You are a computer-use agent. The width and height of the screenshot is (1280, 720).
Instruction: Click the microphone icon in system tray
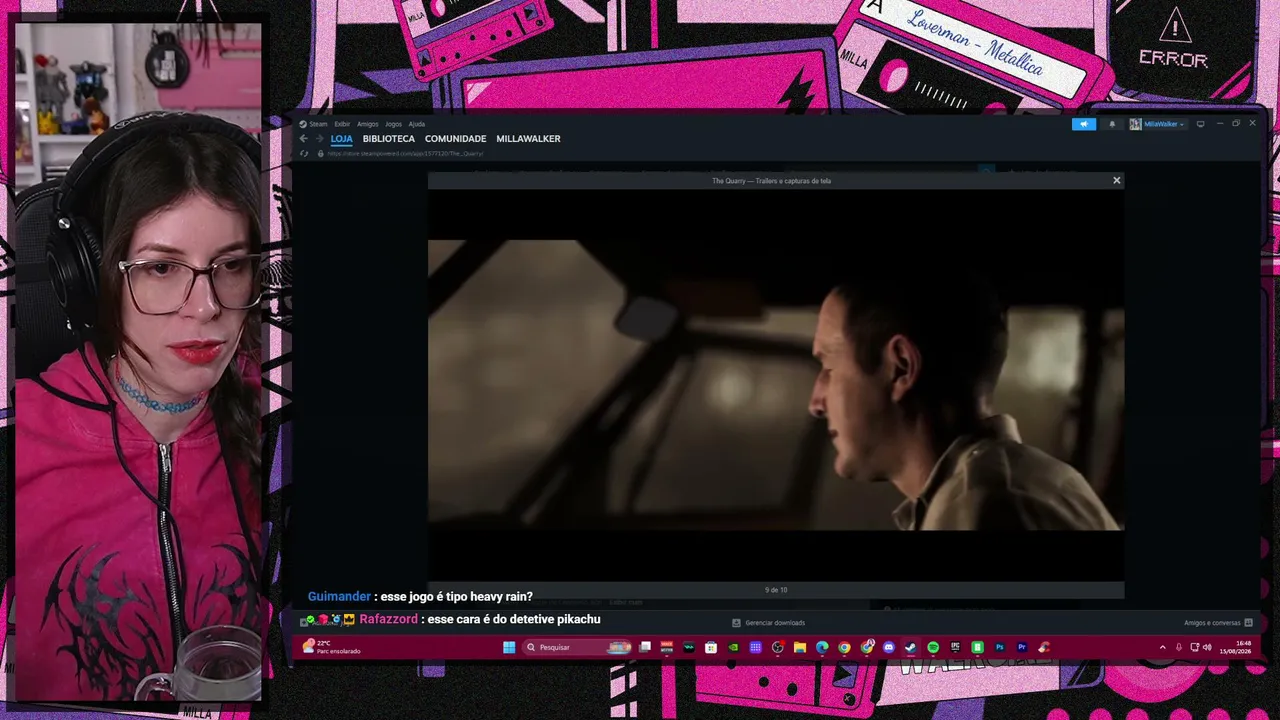click(1178, 647)
